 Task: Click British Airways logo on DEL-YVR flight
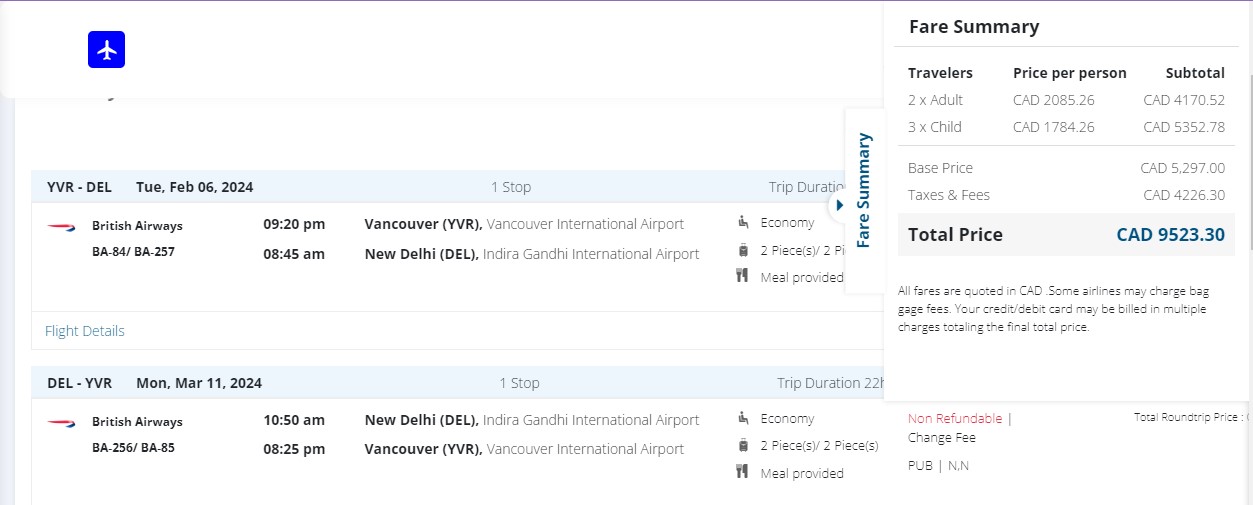(61, 423)
